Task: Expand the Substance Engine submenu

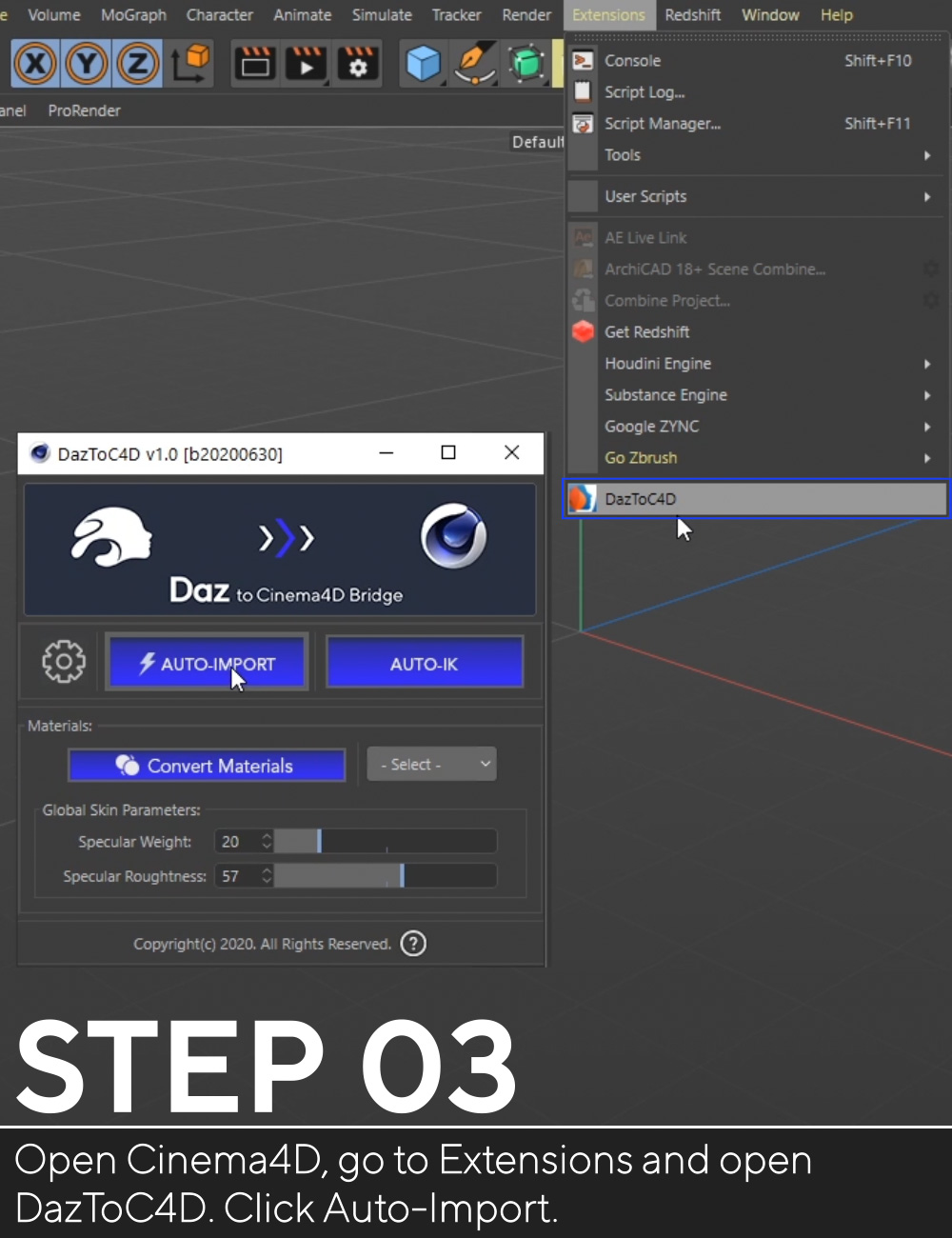Action: 757,395
